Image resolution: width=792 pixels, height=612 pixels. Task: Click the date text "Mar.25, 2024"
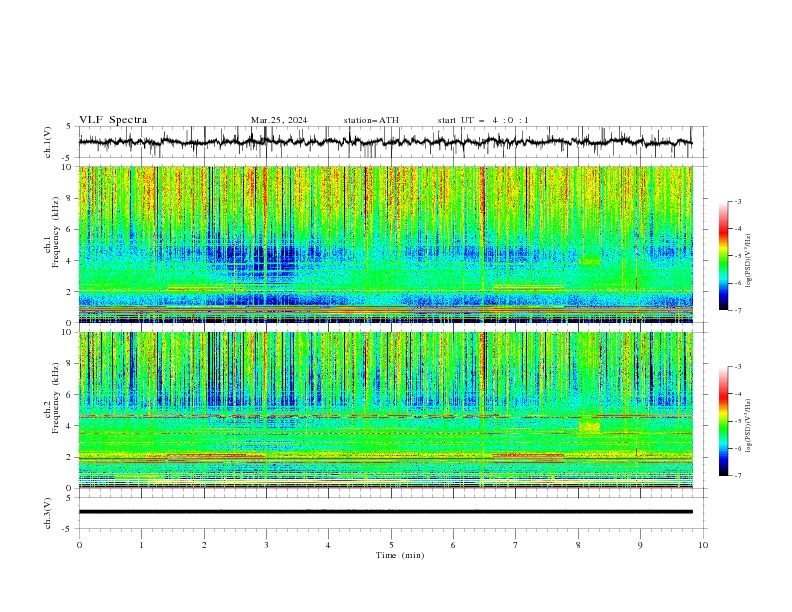(x=279, y=120)
